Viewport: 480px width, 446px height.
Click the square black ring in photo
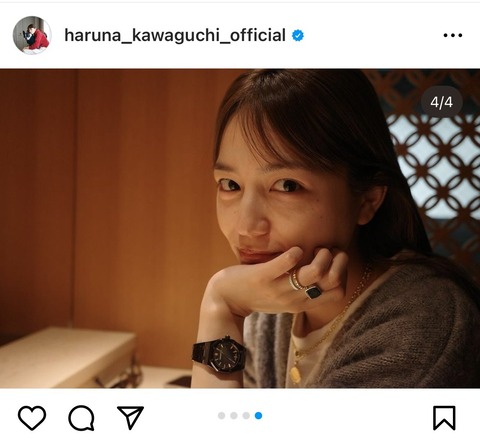coord(314,292)
